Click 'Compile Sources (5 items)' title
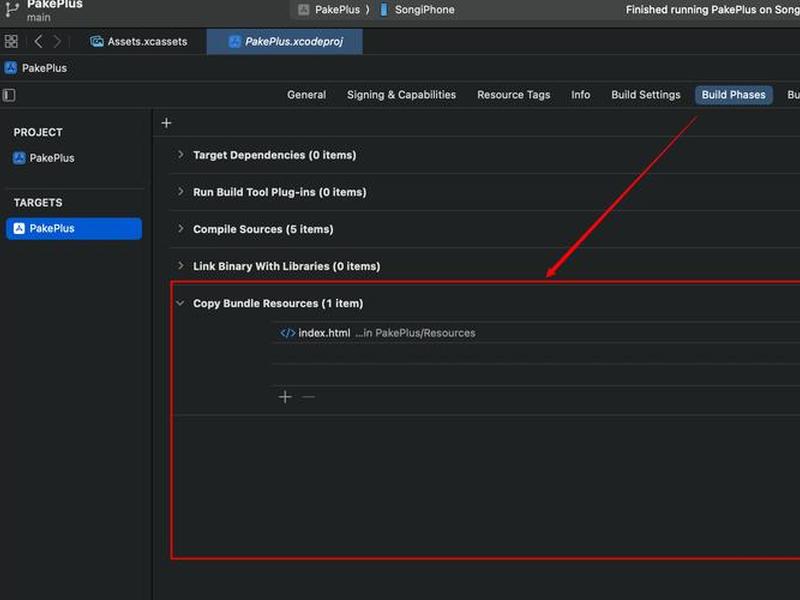Image resolution: width=800 pixels, height=600 pixels. click(263, 229)
